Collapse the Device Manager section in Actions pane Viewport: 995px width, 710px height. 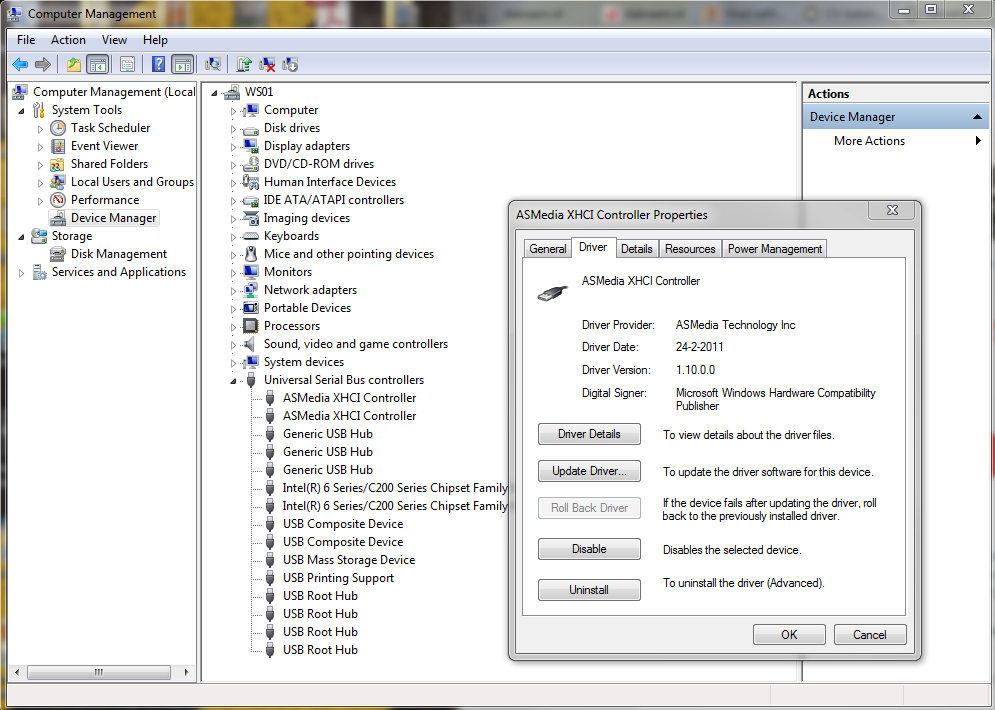coord(977,117)
